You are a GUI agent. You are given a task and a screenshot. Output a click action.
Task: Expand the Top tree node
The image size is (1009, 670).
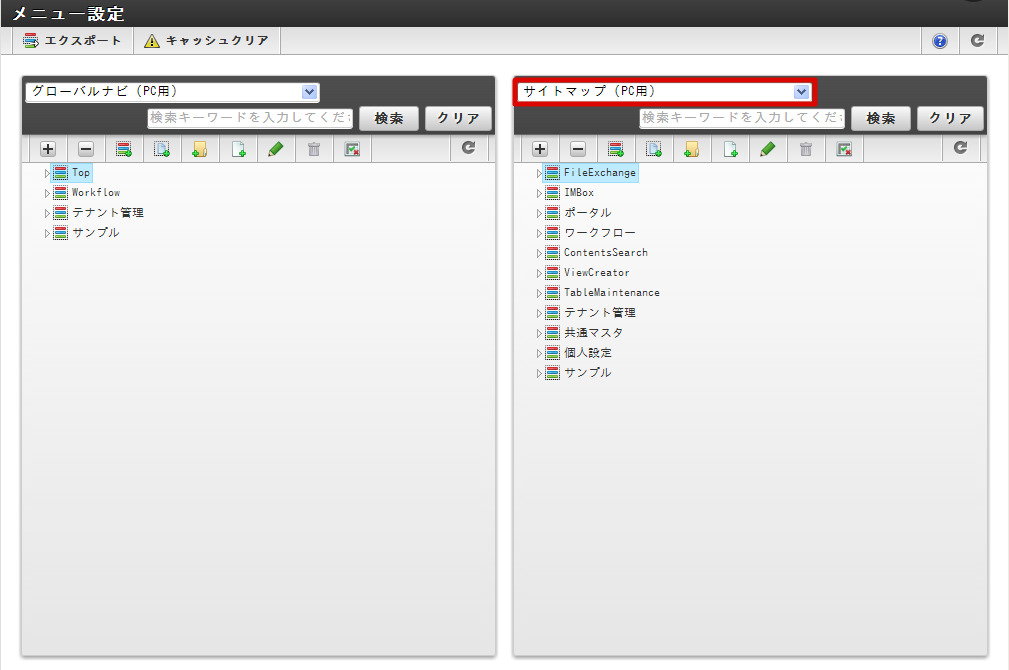46,172
